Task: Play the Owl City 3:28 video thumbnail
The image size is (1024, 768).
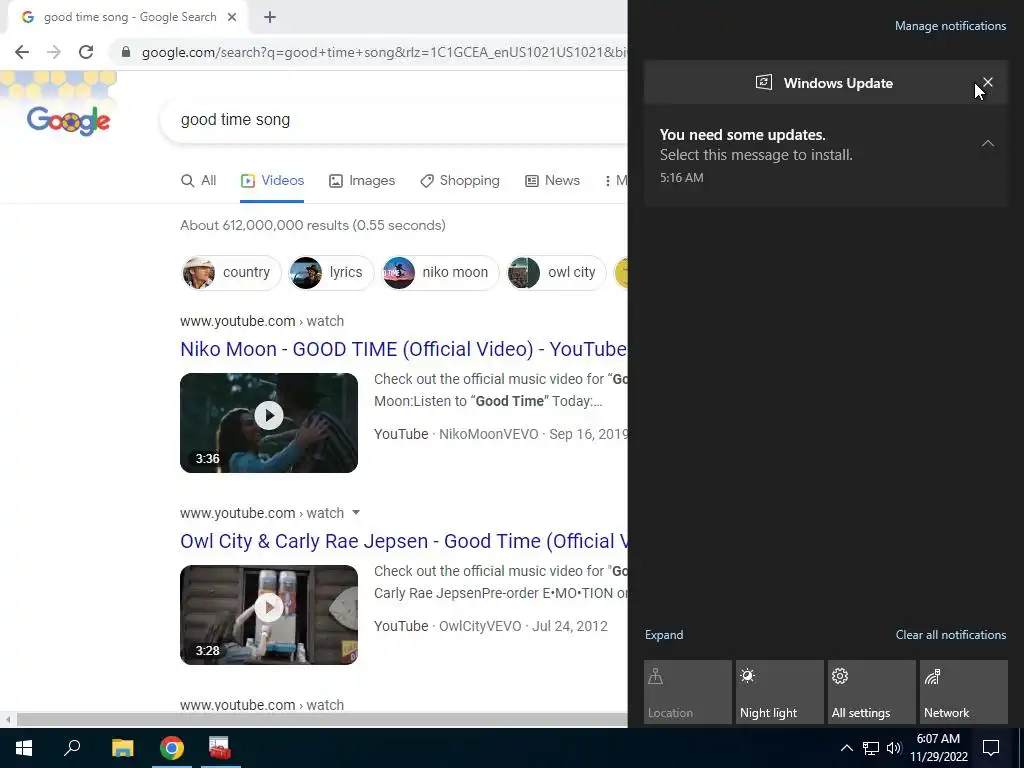Action: pos(269,615)
